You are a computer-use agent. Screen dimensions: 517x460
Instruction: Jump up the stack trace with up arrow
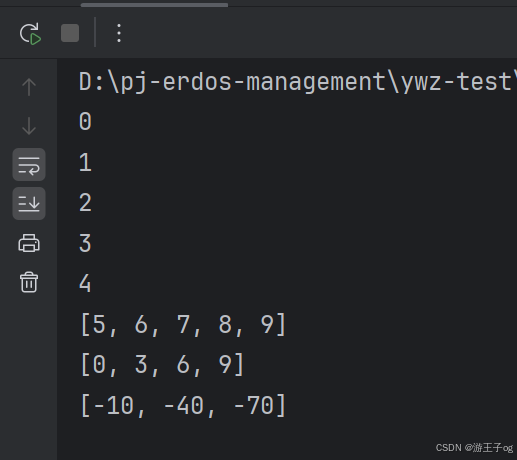29,87
